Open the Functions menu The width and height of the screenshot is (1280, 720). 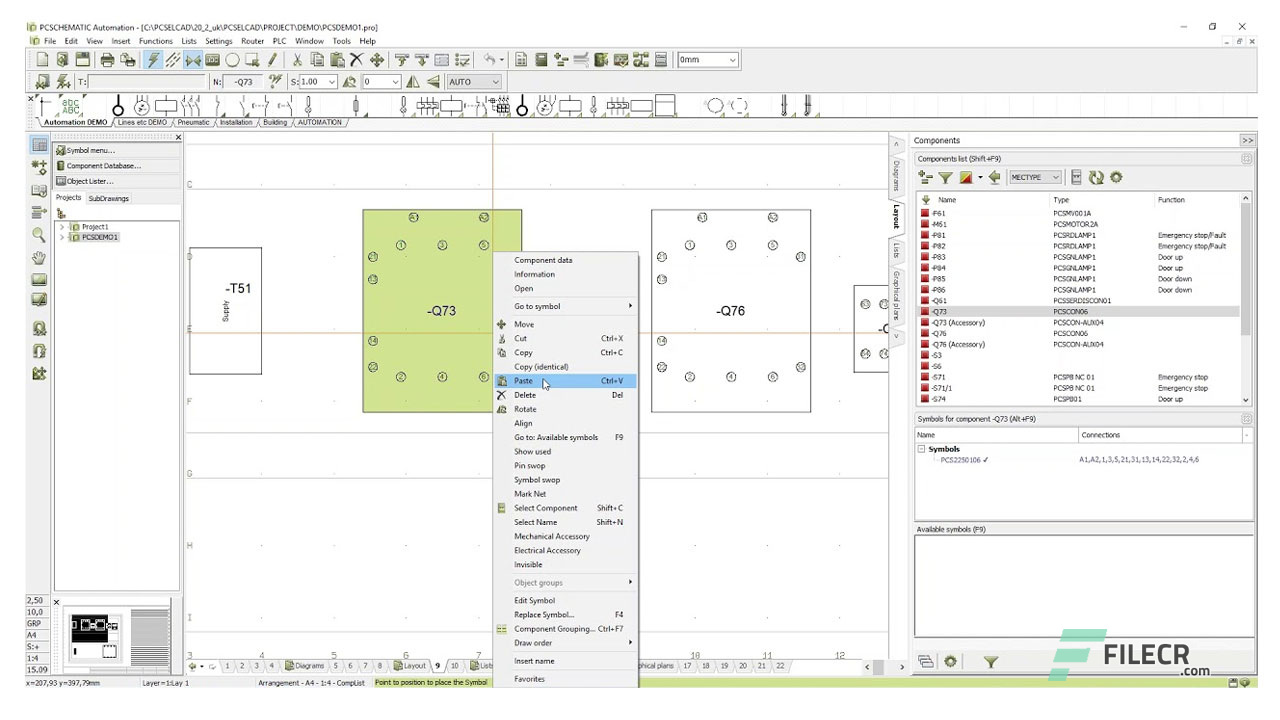click(x=155, y=41)
